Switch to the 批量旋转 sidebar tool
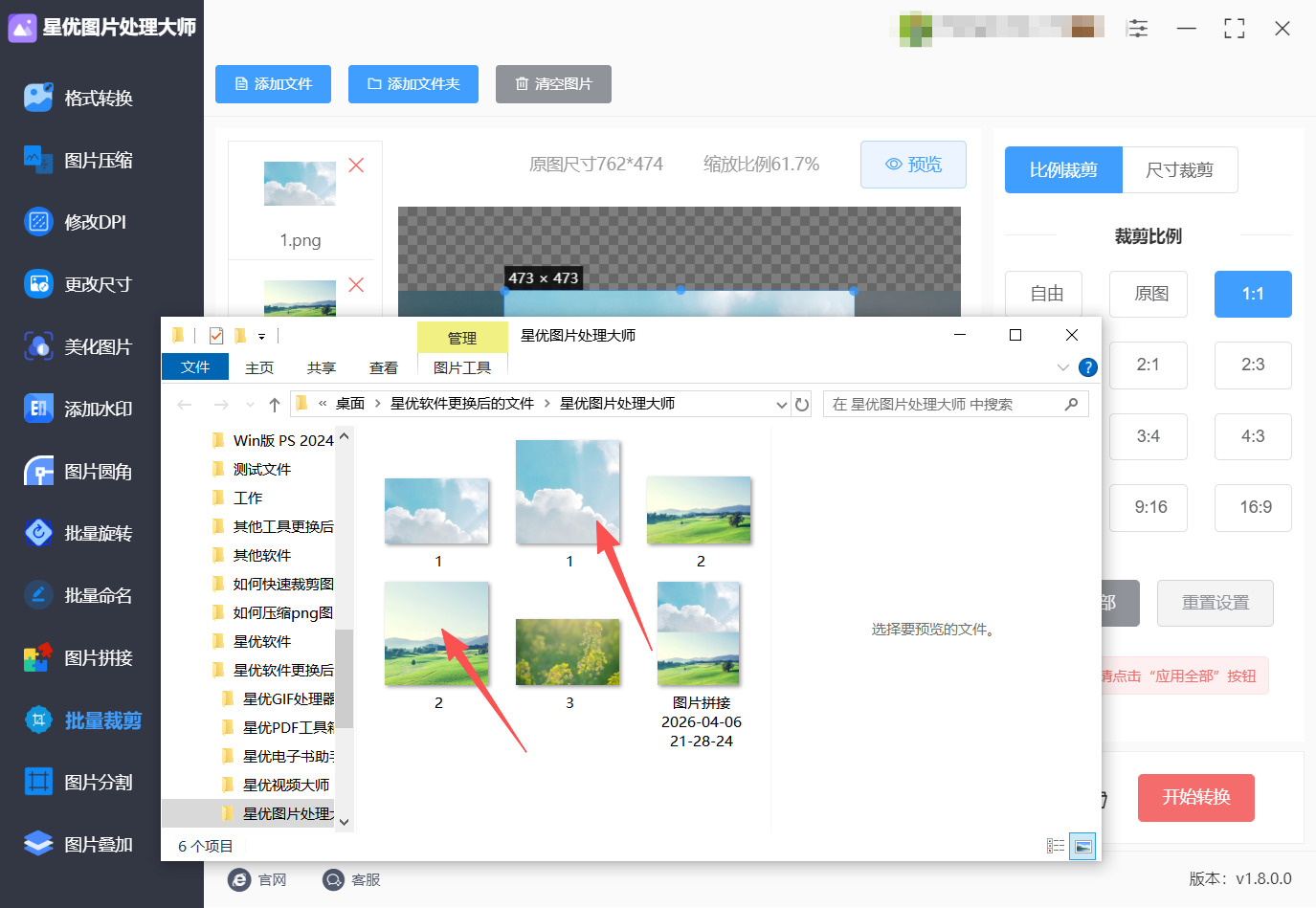 point(78,533)
